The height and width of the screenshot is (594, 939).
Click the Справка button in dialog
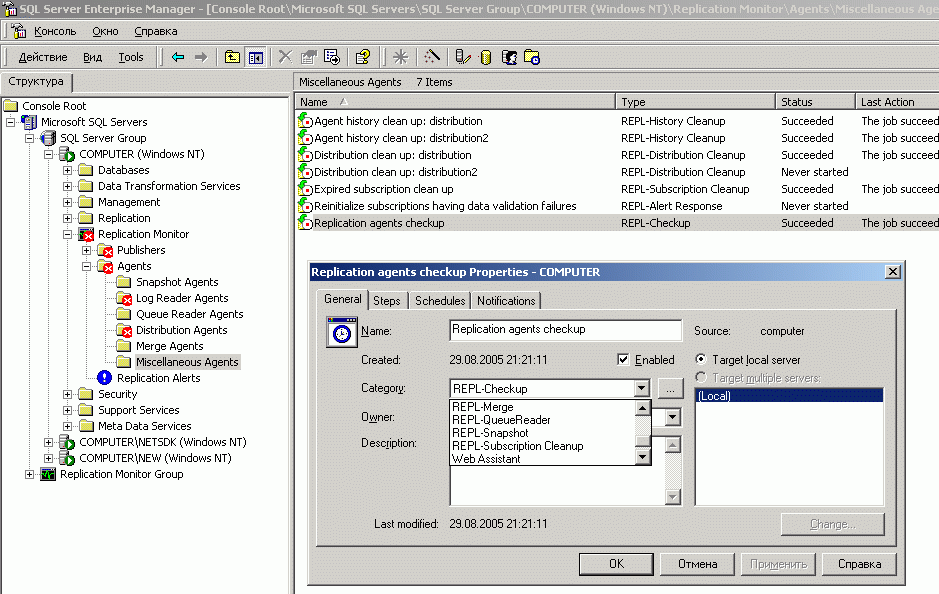tap(859, 563)
